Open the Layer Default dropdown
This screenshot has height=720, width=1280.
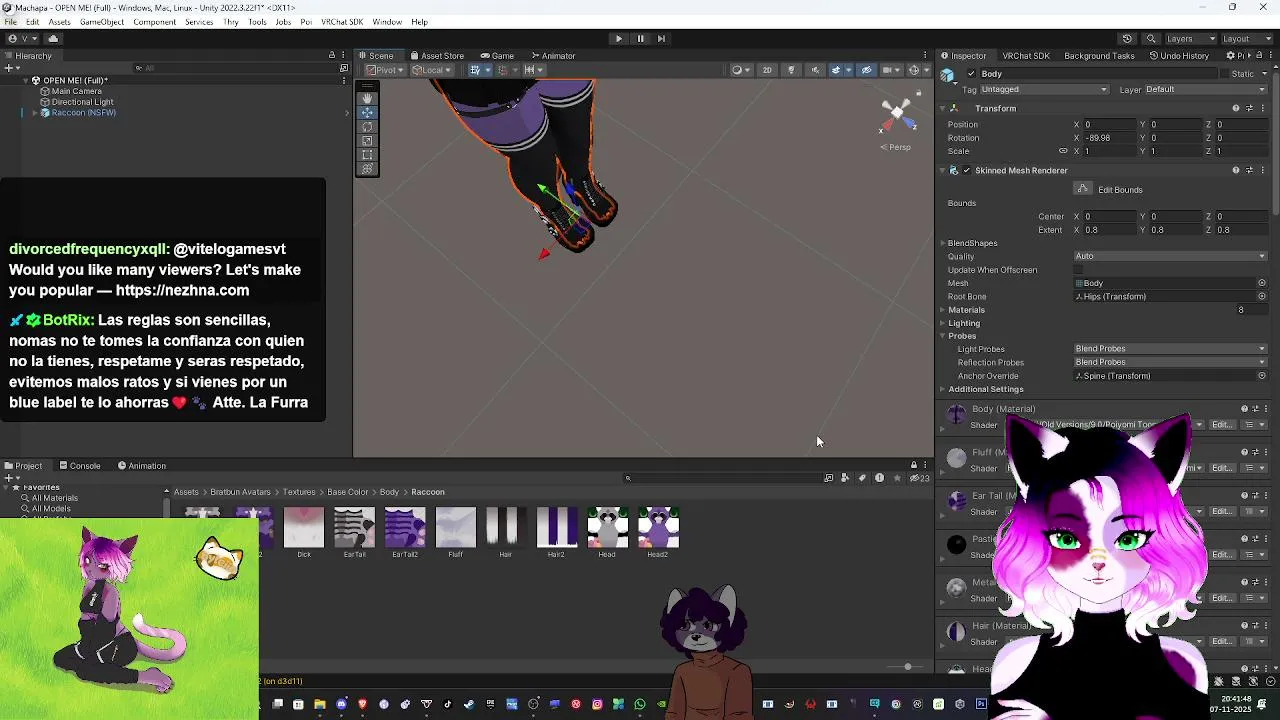pyautogui.click(x=1204, y=89)
